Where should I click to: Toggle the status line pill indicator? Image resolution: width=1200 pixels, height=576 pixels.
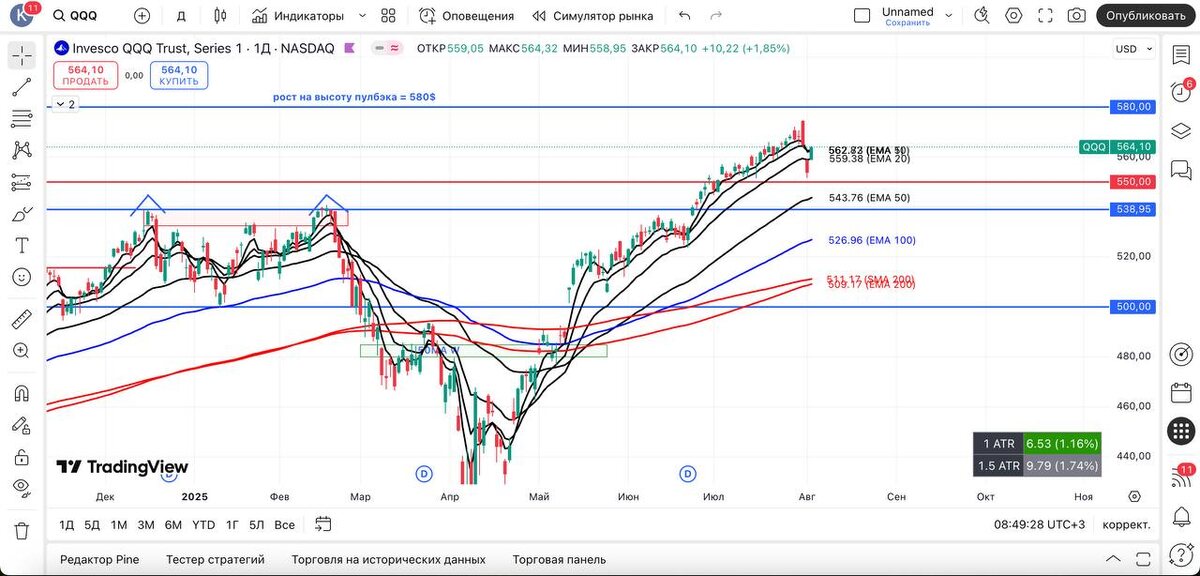386,48
